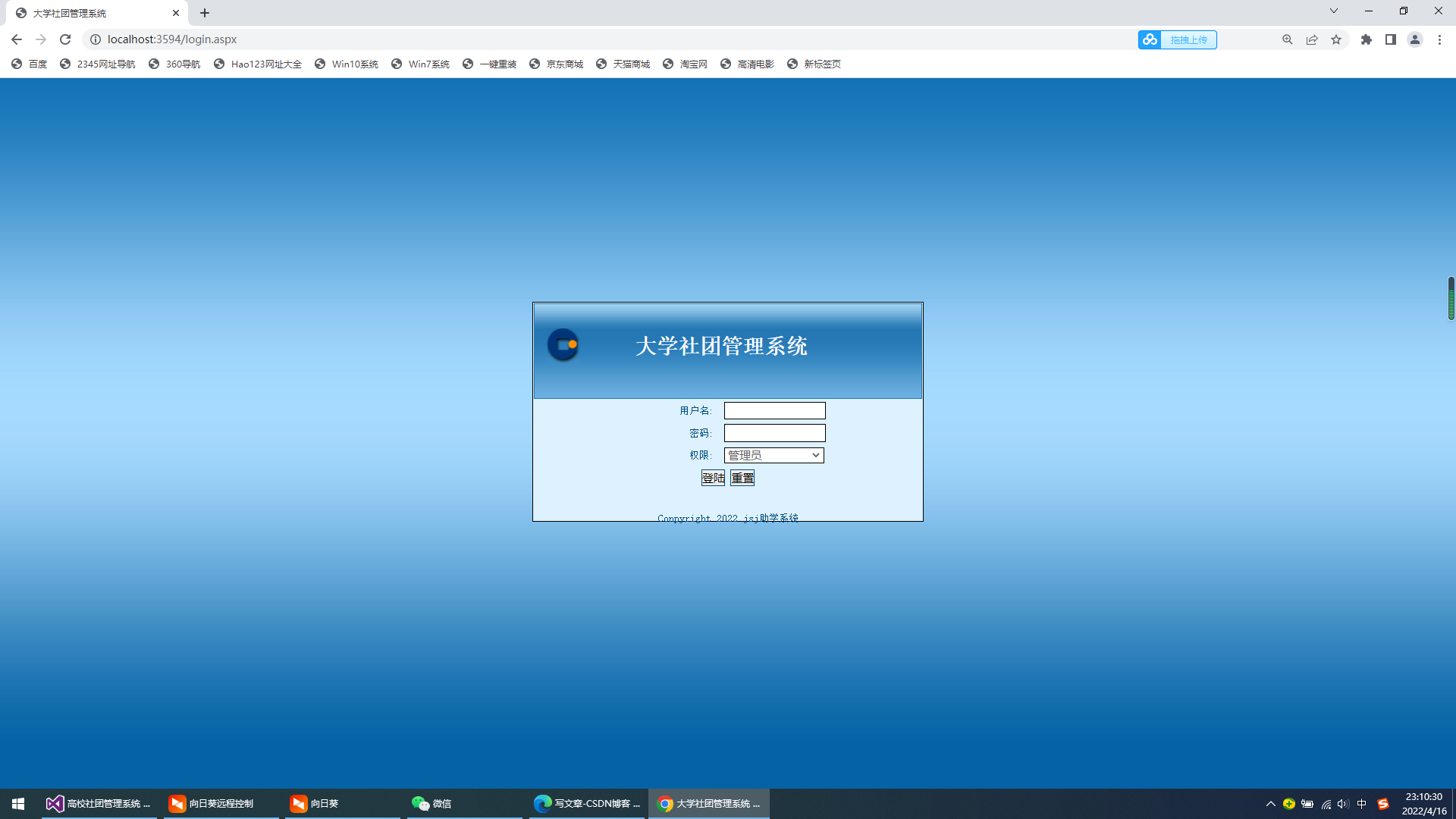Viewport: 1456px width, 819px height.
Task: Click the 重置 reset button
Action: 742,478
